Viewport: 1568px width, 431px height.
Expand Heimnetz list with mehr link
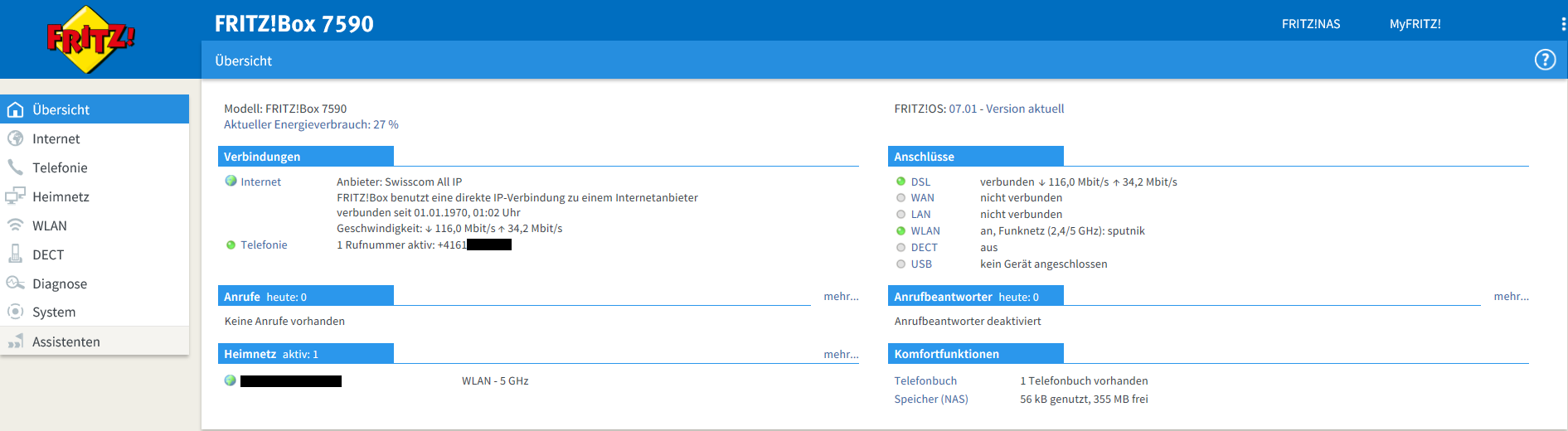(841, 354)
